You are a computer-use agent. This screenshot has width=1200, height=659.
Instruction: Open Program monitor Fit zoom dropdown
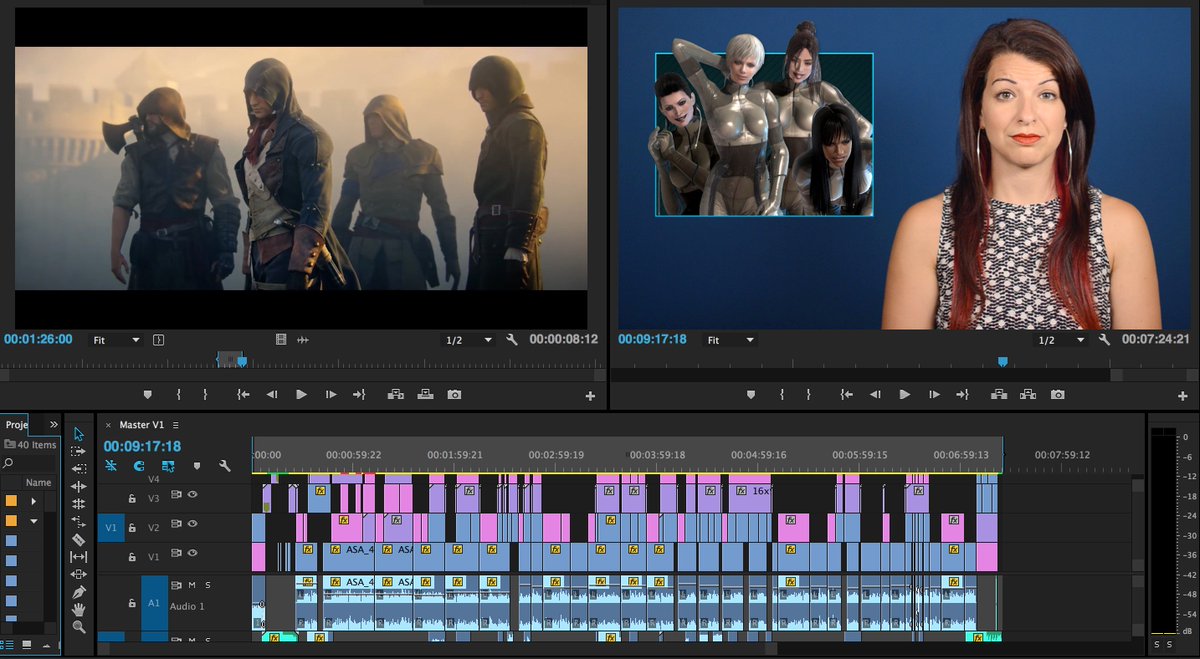pos(730,340)
